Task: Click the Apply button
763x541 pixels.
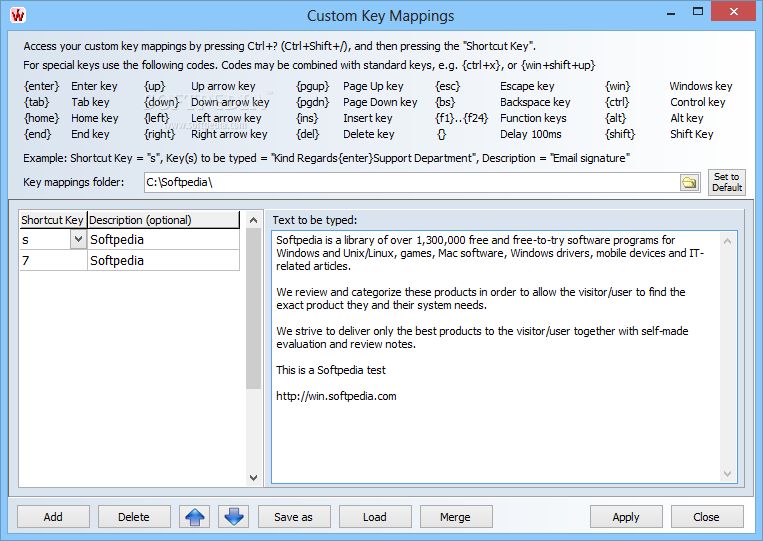Action: 626,517
